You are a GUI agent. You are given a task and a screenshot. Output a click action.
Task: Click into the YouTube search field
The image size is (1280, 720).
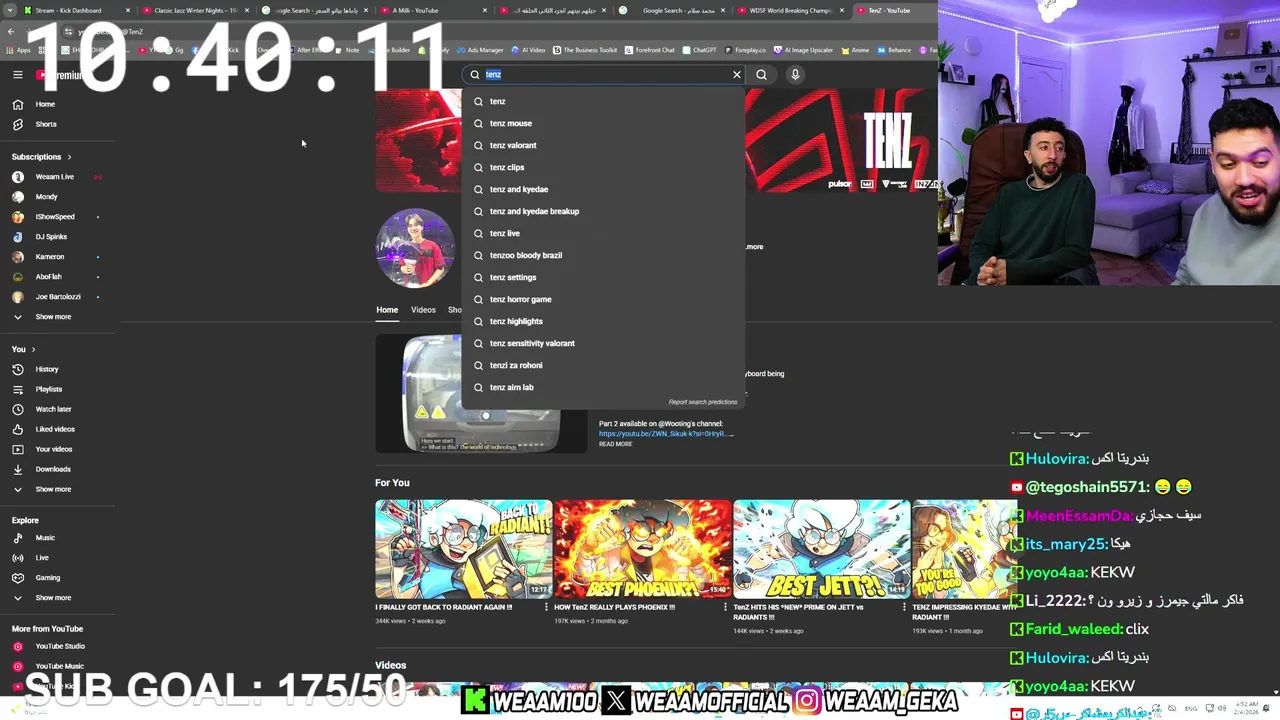[x=605, y=75]
